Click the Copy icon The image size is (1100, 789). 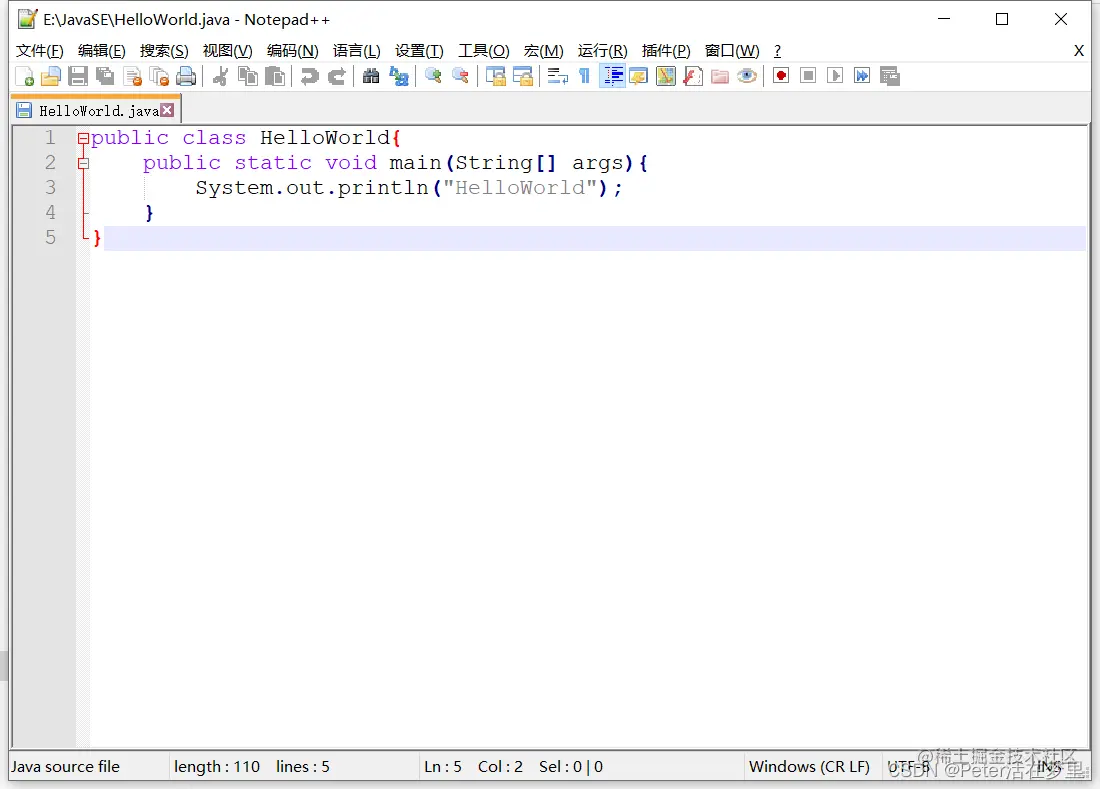[248, 76]
